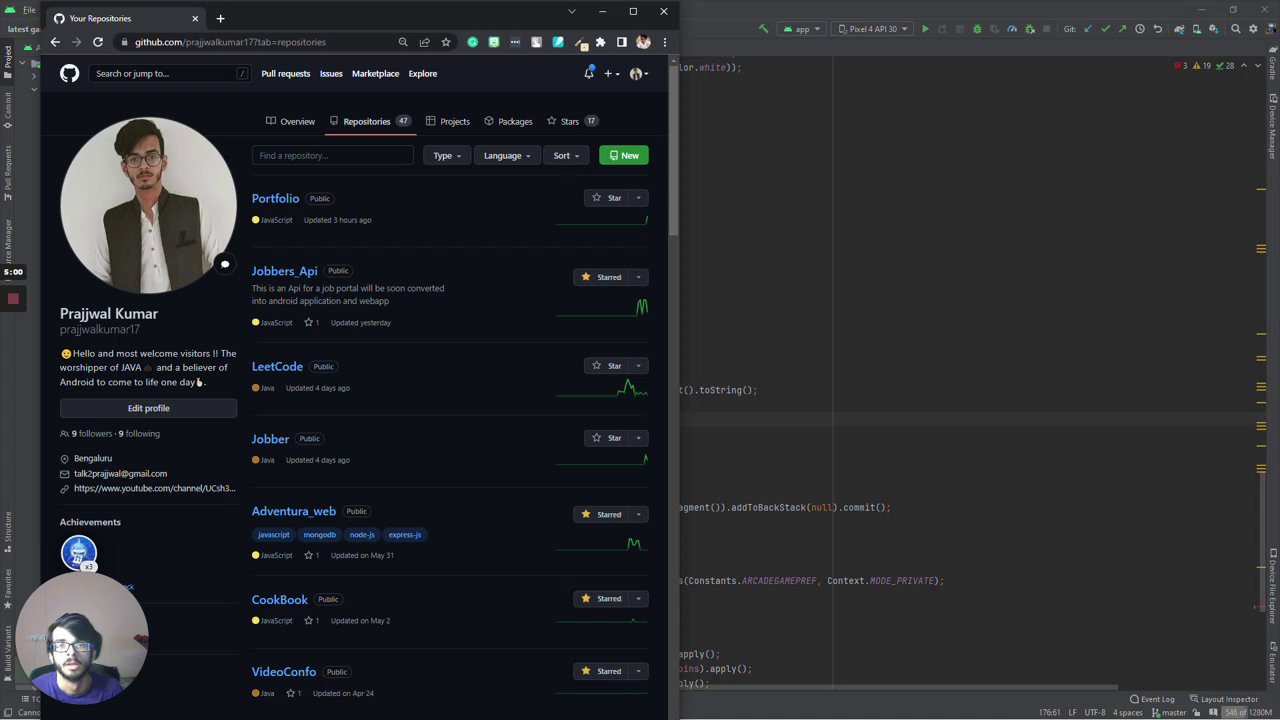Click the green New repository button
Screen dimensions: 1280x720
[624, 155]
